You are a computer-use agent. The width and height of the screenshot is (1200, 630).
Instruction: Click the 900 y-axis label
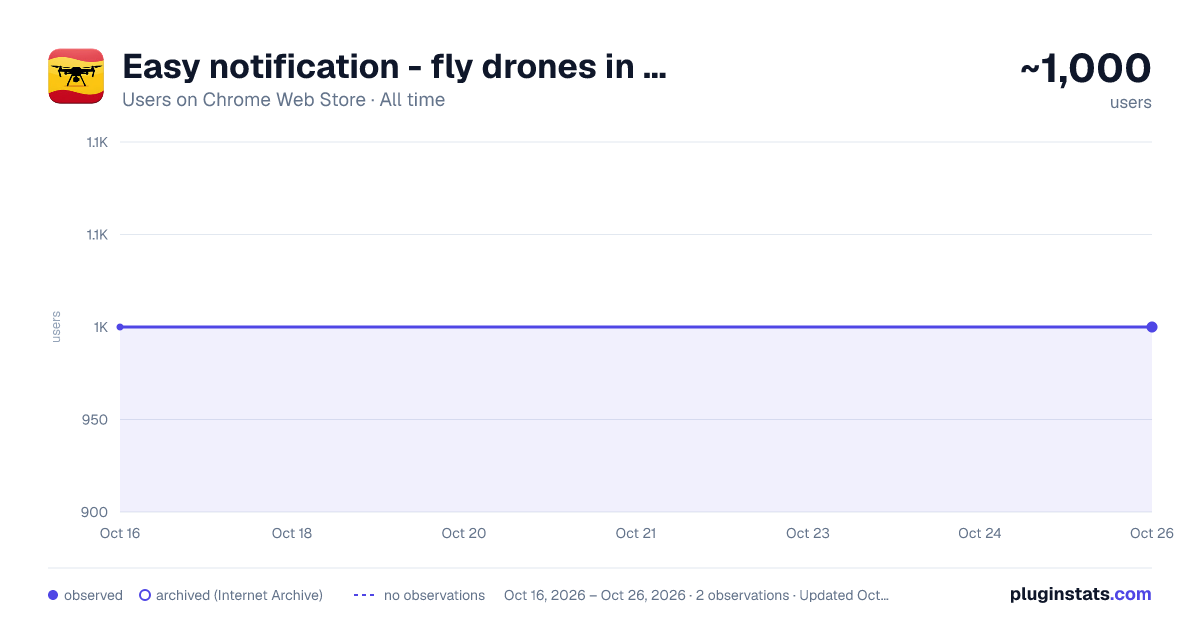96,512
